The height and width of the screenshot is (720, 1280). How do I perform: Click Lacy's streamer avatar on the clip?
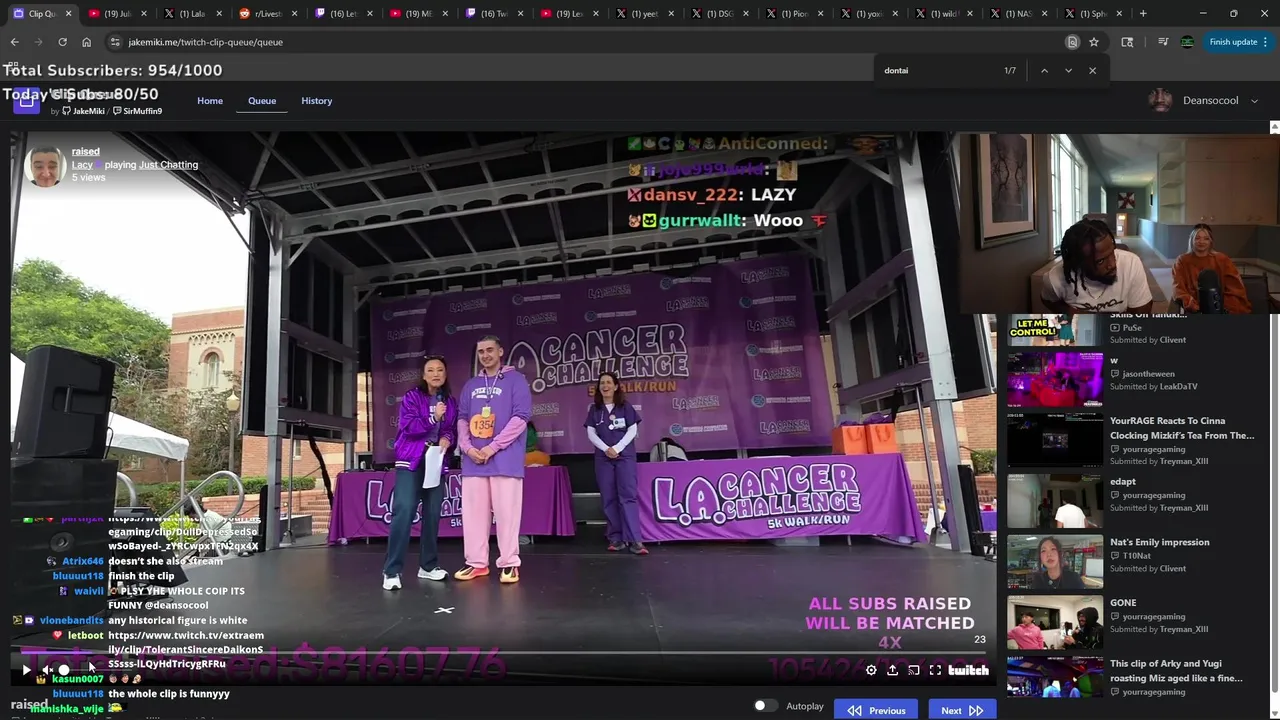point(45,165)
